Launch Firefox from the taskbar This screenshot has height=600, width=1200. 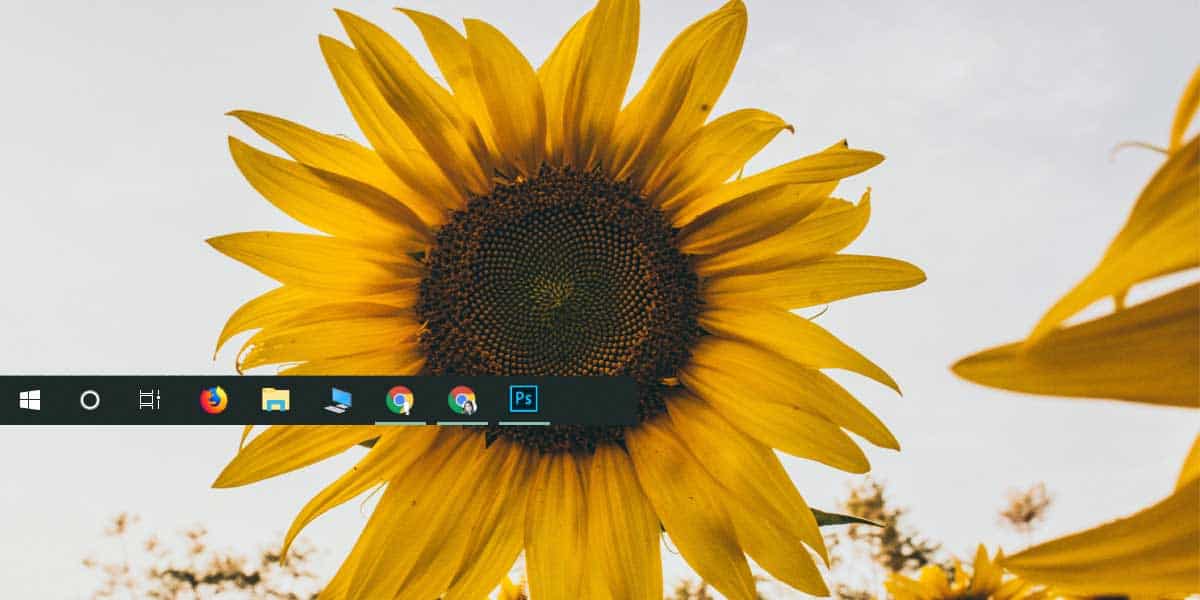click(213, 400)
